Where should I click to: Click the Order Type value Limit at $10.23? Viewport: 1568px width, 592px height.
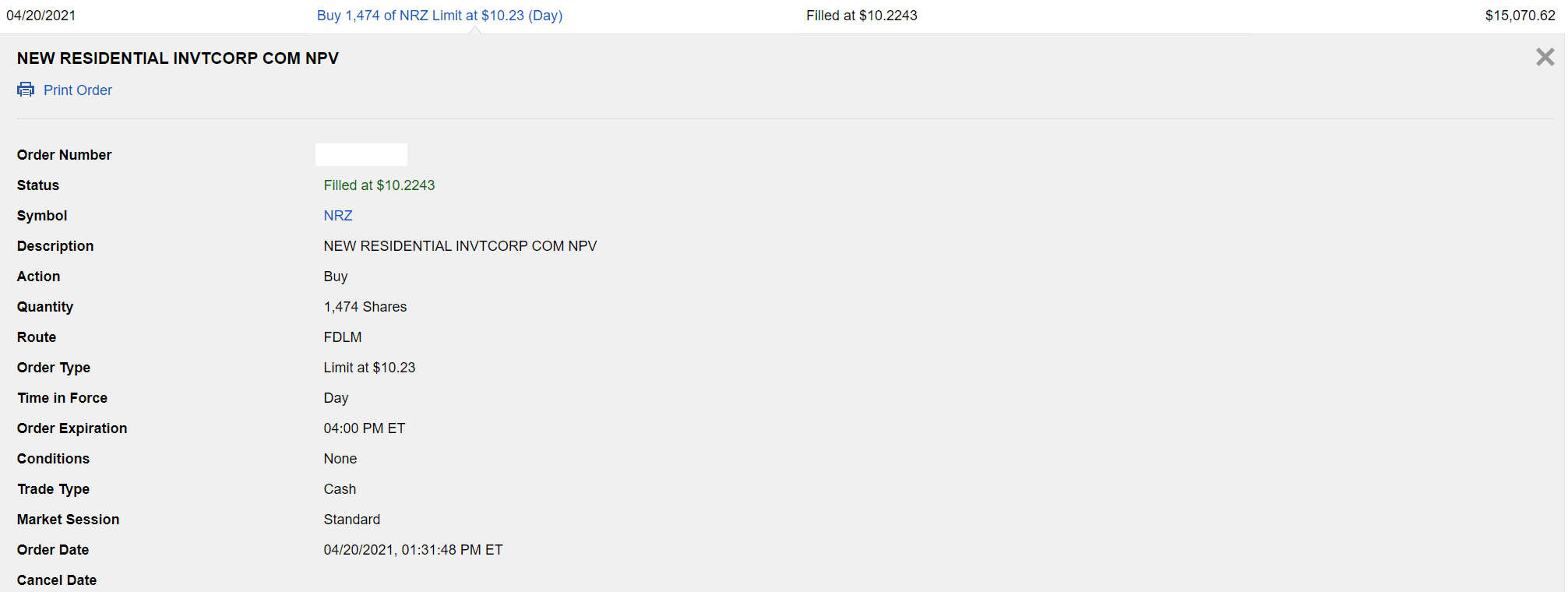pos(369,368)
